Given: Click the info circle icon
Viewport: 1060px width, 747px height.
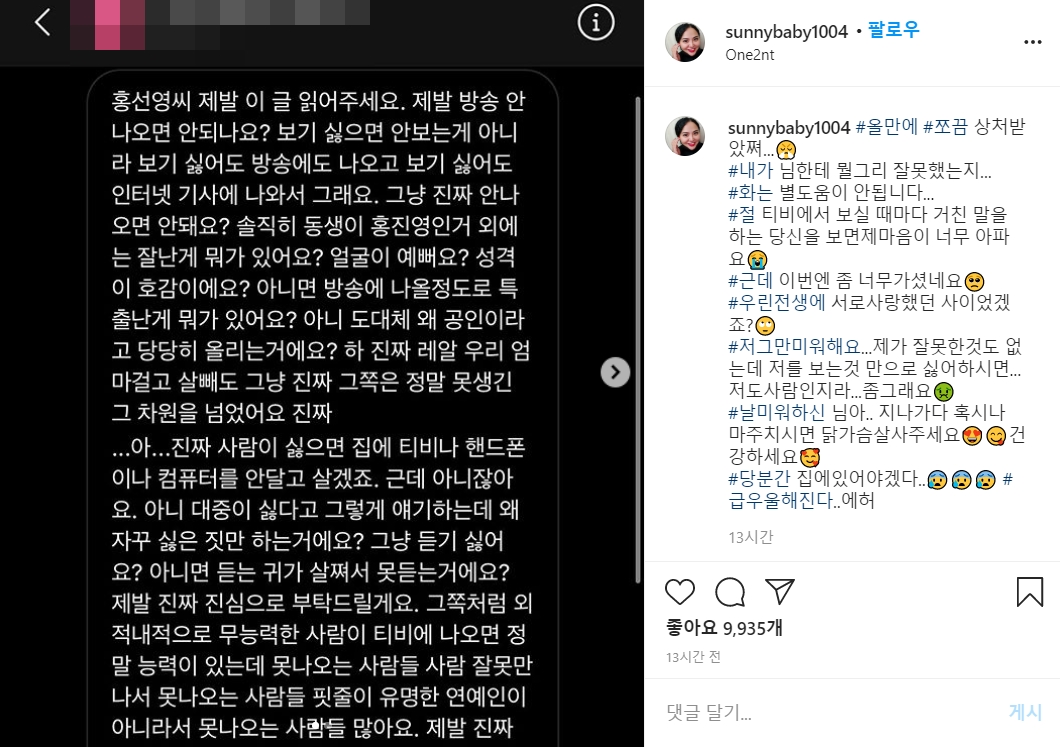Looking at the screenshot, I should click(x=596, y=23).
